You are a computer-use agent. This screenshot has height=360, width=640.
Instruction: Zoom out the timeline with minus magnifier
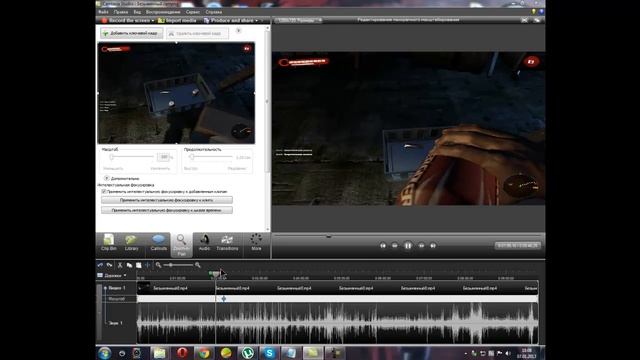coord(158,265)
